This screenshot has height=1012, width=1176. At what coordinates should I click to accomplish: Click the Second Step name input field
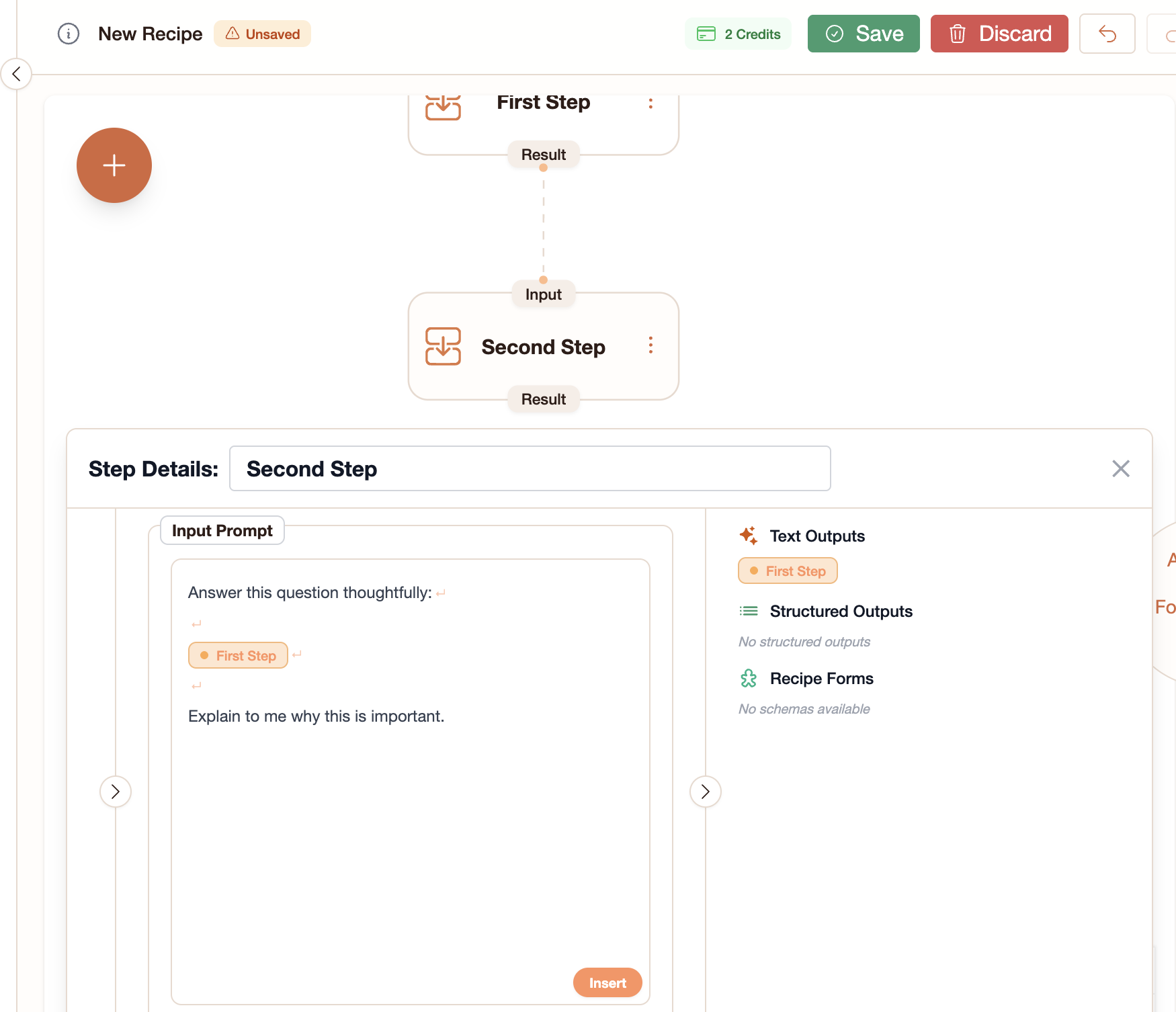point(530,468)
